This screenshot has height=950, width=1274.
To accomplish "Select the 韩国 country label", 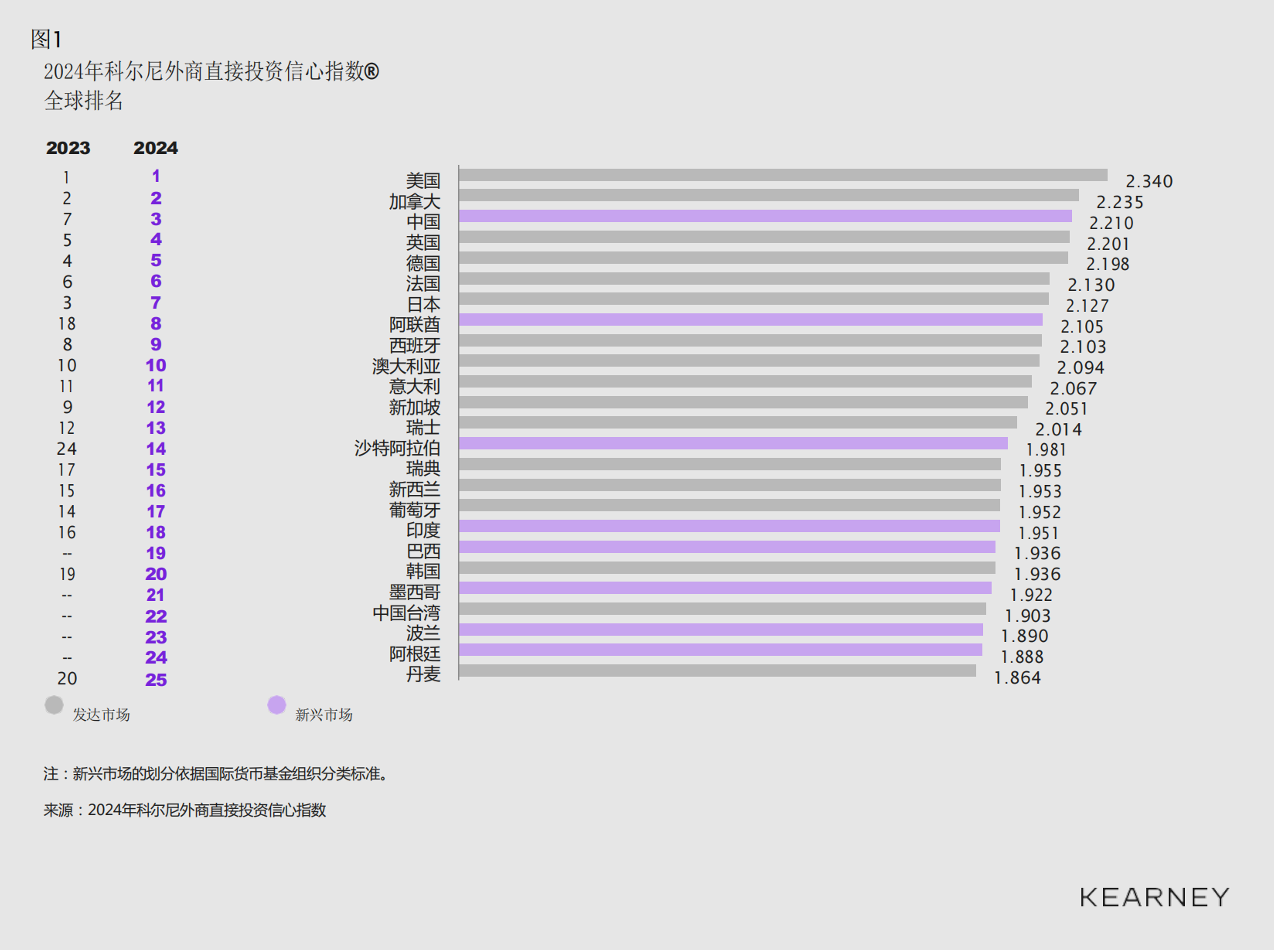I will point(423,571).
